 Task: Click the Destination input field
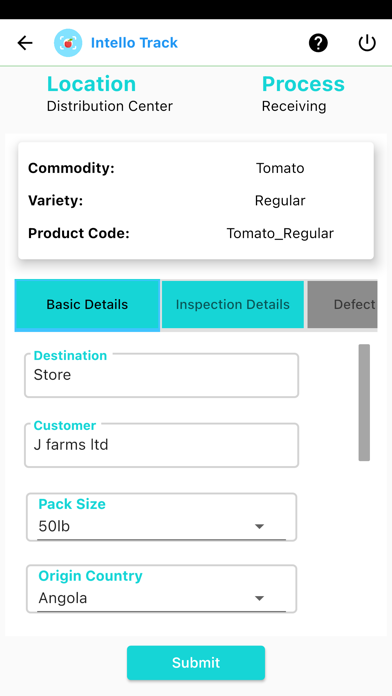(x=162, y=375)
